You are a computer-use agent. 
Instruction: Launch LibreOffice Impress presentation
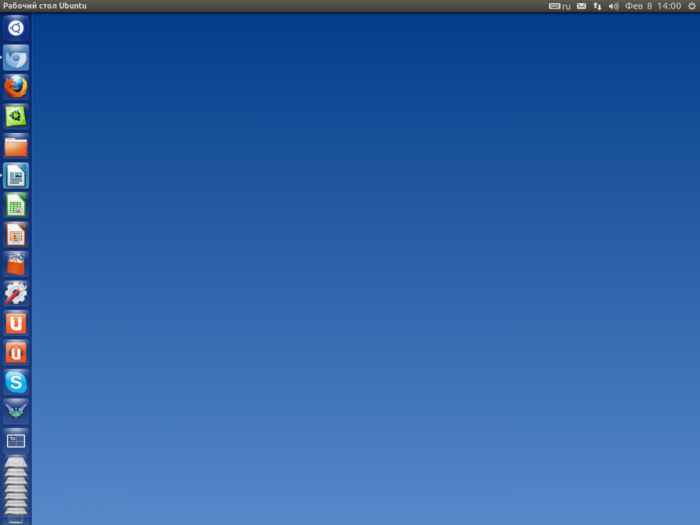point(16,235)
